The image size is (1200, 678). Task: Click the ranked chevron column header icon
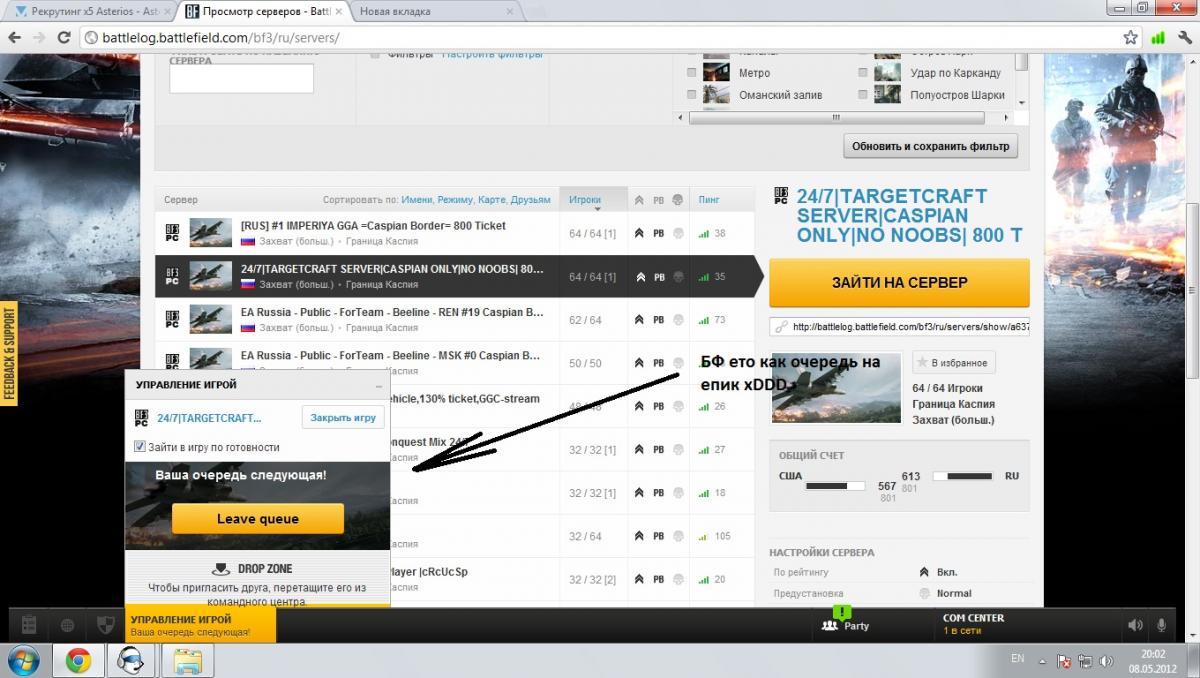(x=639, y=200)
